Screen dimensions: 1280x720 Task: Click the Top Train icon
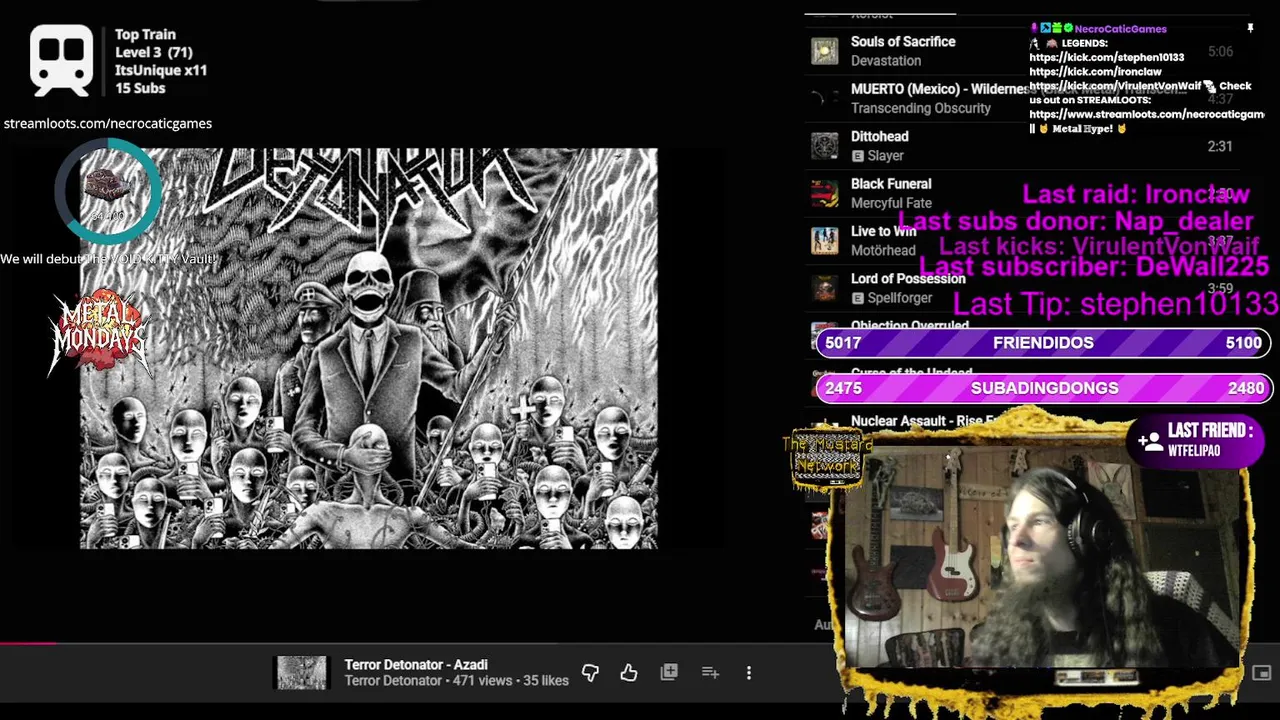(61, 60)
